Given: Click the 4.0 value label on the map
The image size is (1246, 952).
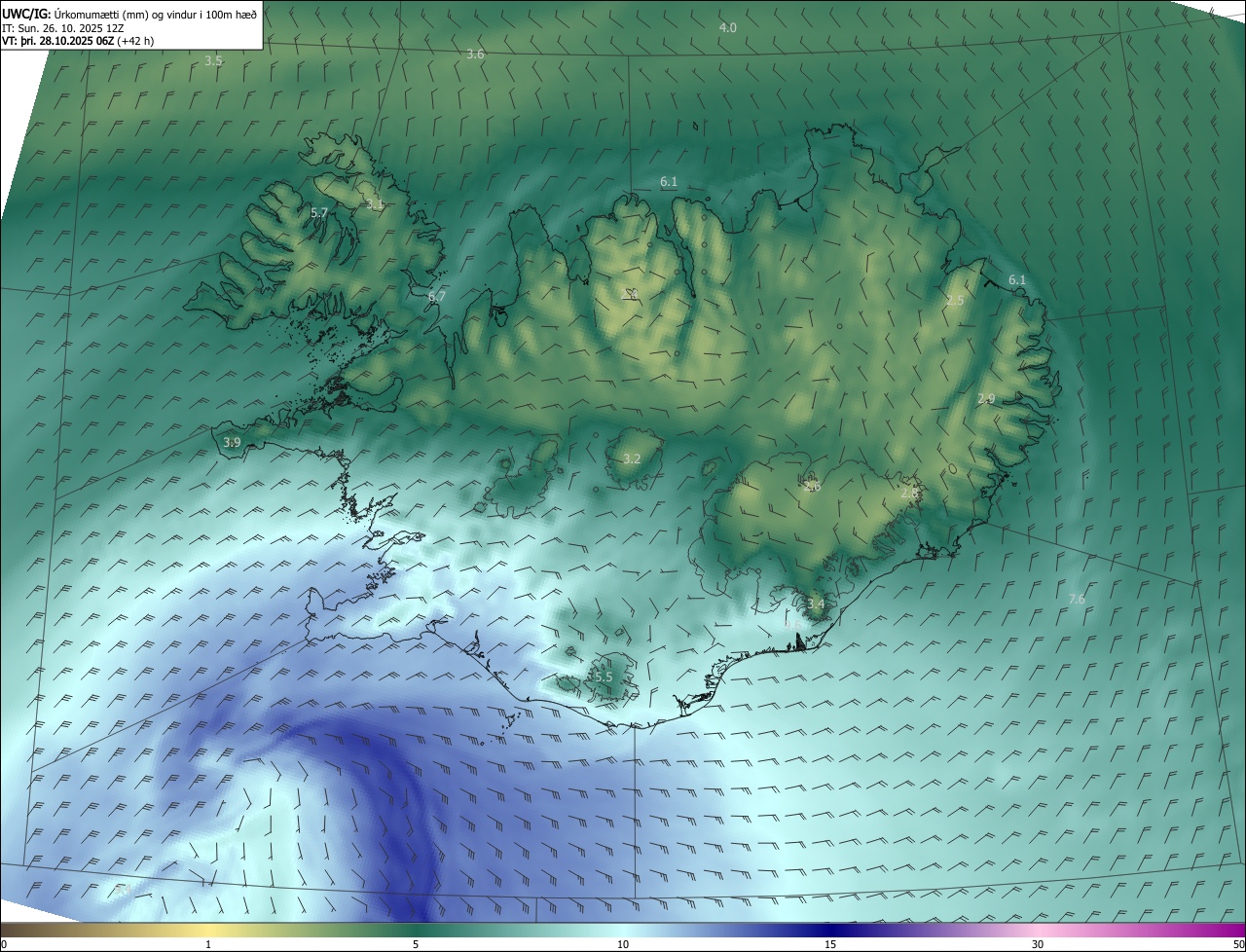Looking at the screenshot, I should [727, 27].
